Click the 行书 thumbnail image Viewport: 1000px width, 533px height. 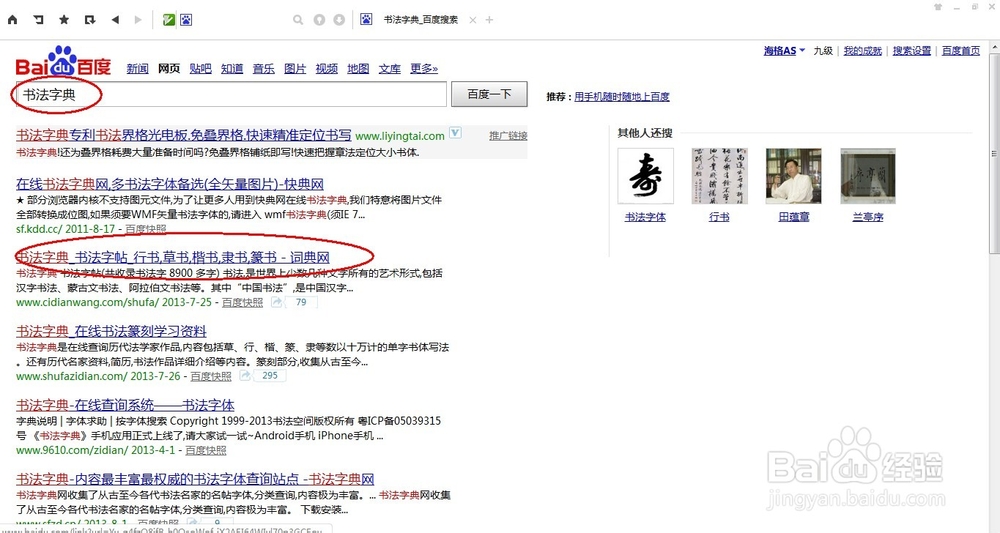719,176
